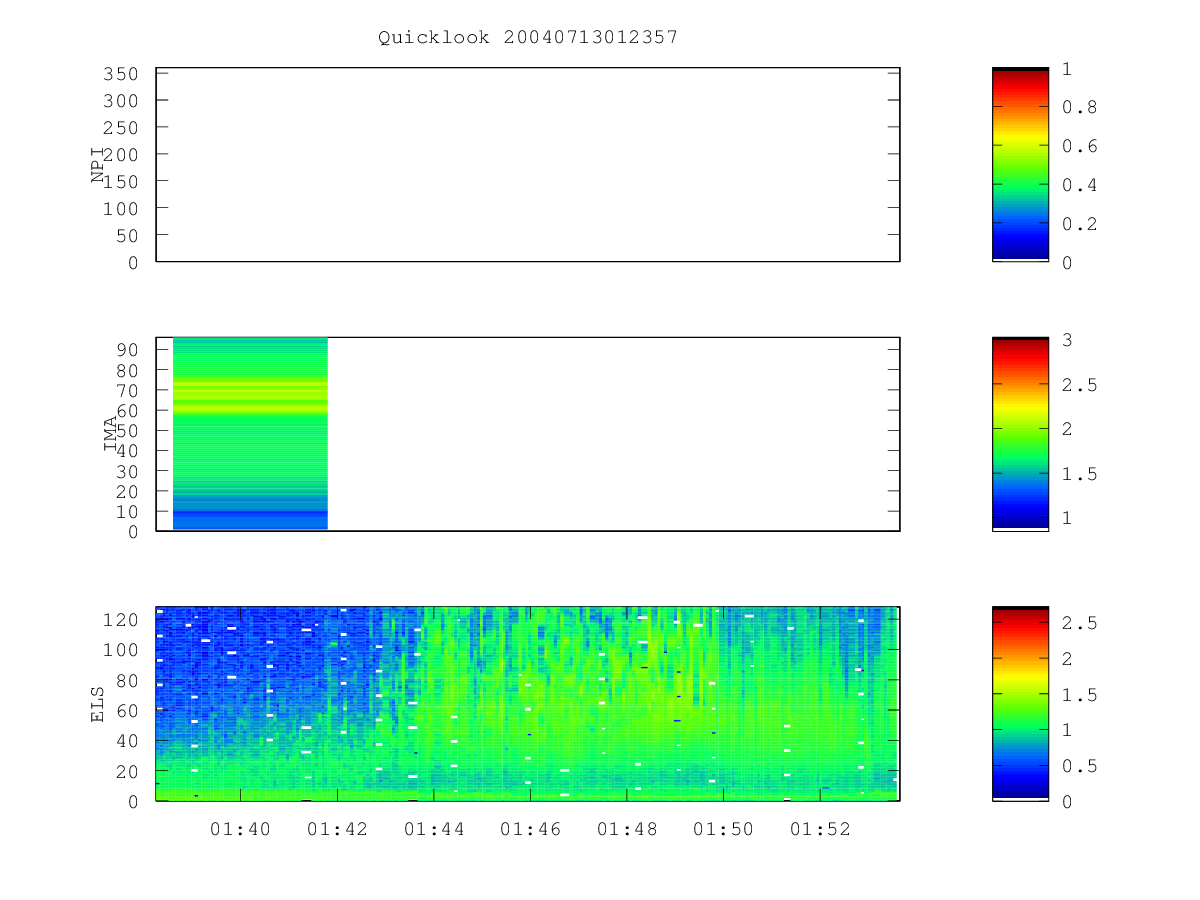Click the IMA panel colorbar
The width and height of the screenshot is (1200, 900).
pos(1020,434)
